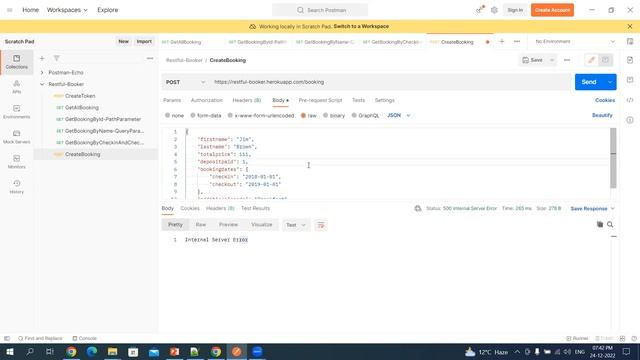Expand the Postman-Echo collection
The width and height of the screenshot is (640, 360).
click(x=42, y=72)
